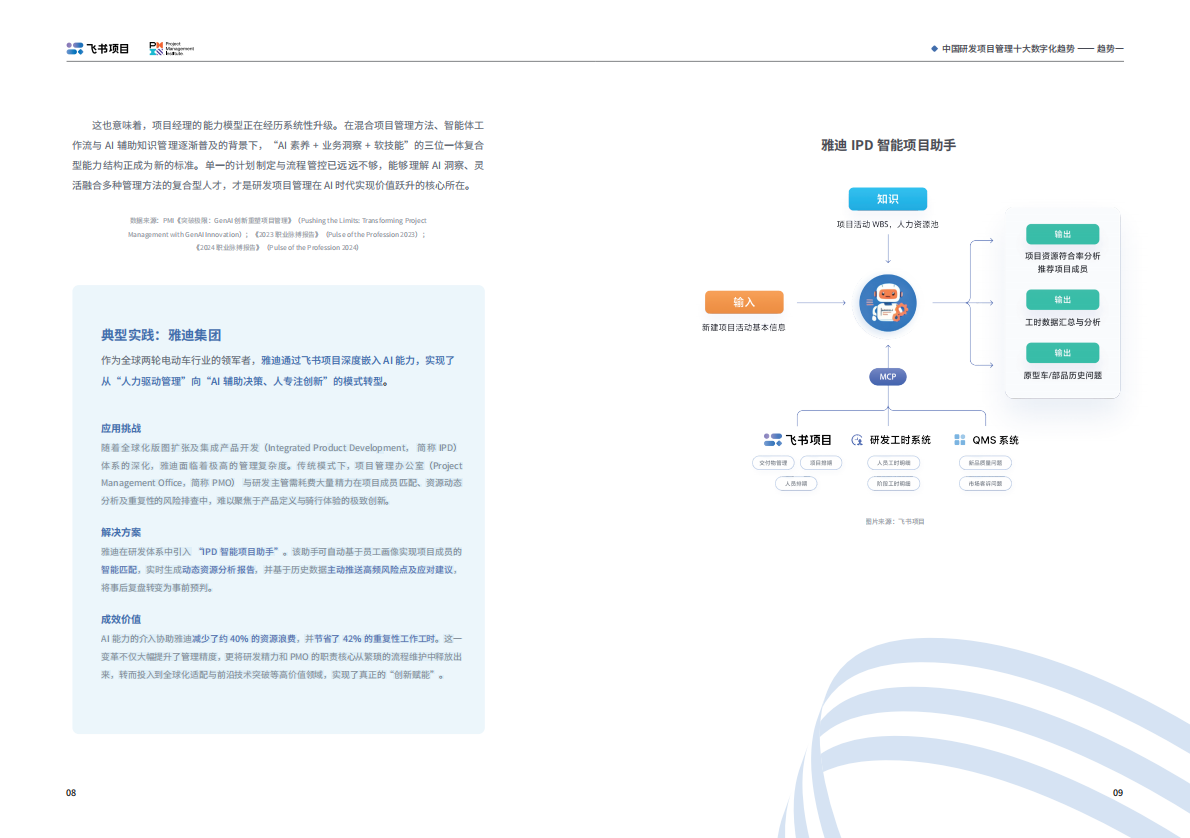The image size is (1190, 838).
Task: Select the 项目排期 pill
Action: tap(820, 463)
